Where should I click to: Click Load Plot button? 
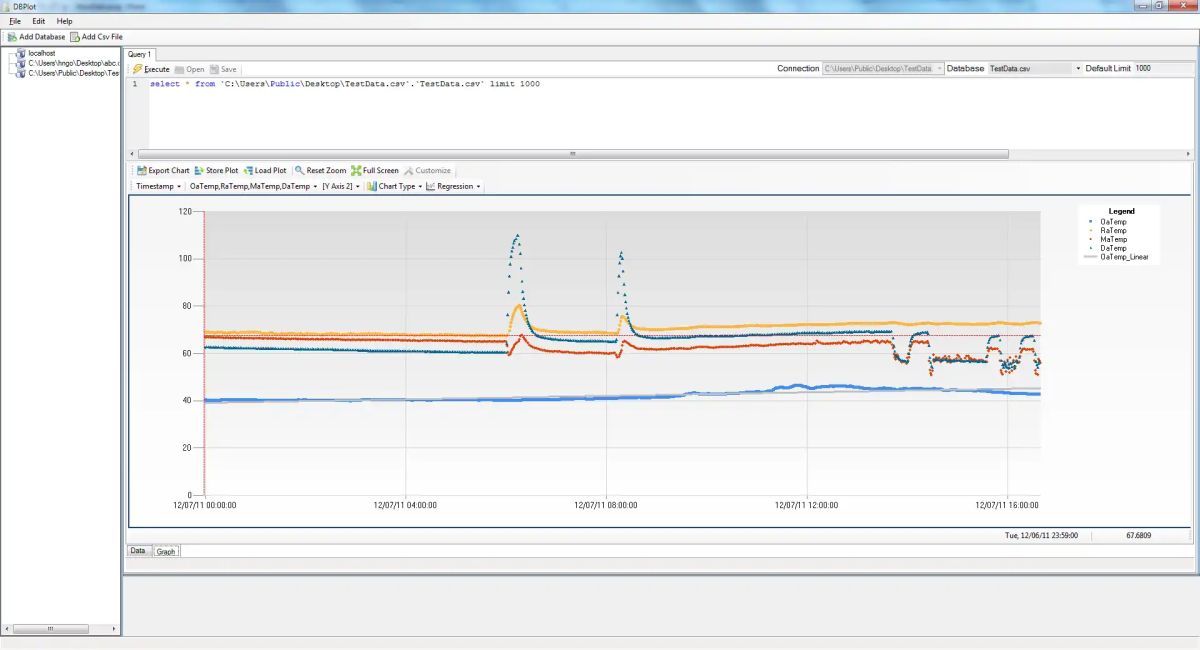[x=264, y=170]
